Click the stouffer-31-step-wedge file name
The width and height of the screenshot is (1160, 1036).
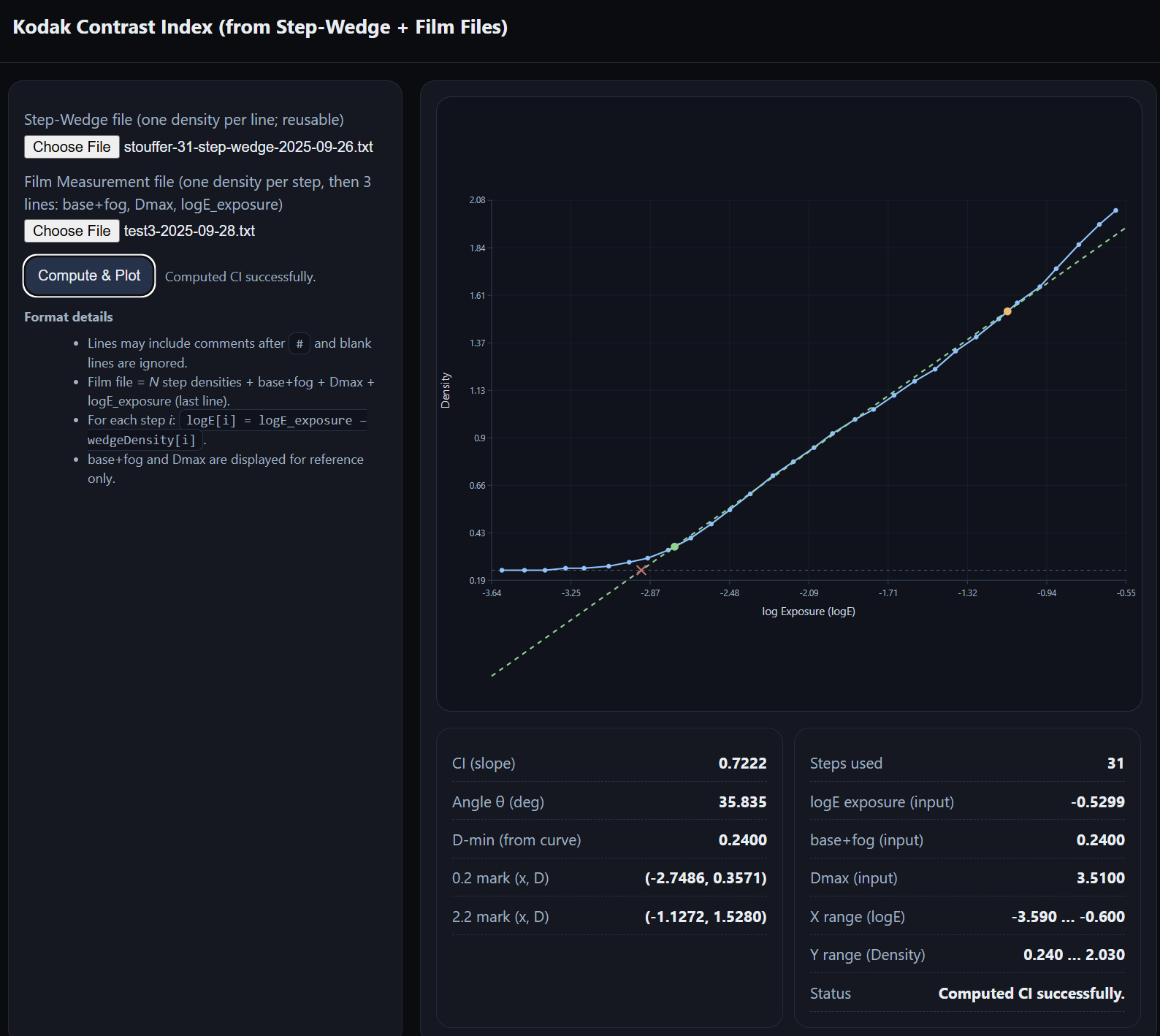click(248, 147)
